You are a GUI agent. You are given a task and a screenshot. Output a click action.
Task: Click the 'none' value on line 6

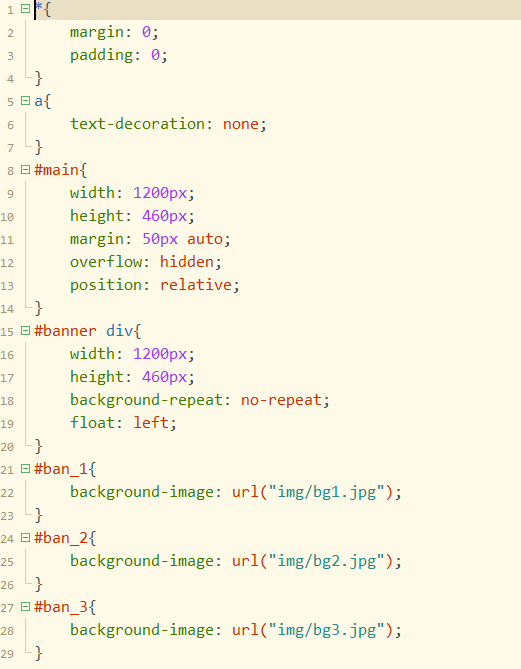pos(241,124)
